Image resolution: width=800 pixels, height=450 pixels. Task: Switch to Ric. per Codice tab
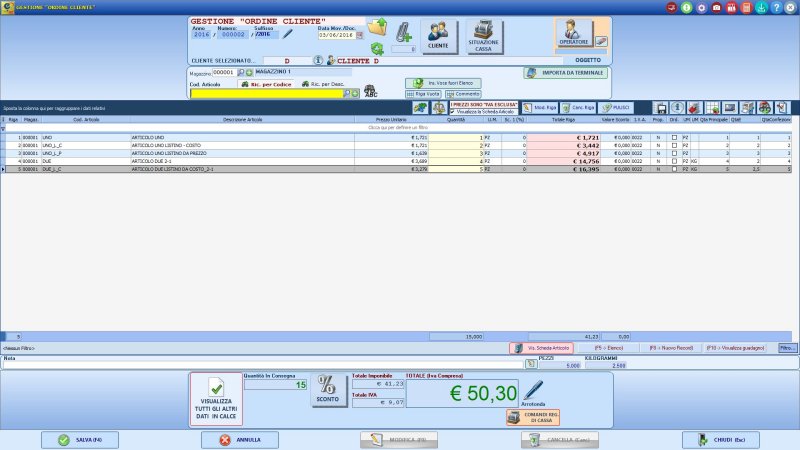[266, 84]
